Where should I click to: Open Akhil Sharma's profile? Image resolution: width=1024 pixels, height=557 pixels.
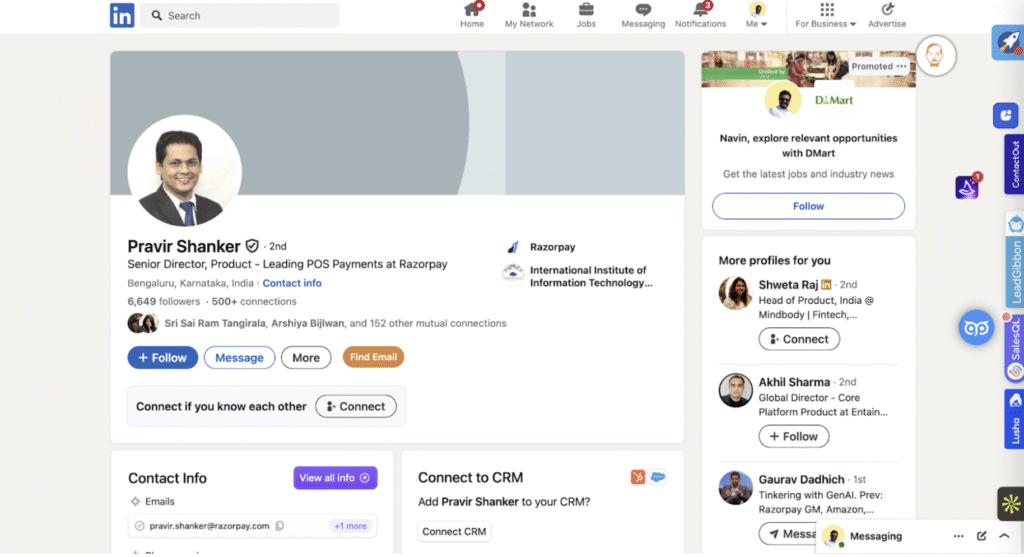[794, 382]
